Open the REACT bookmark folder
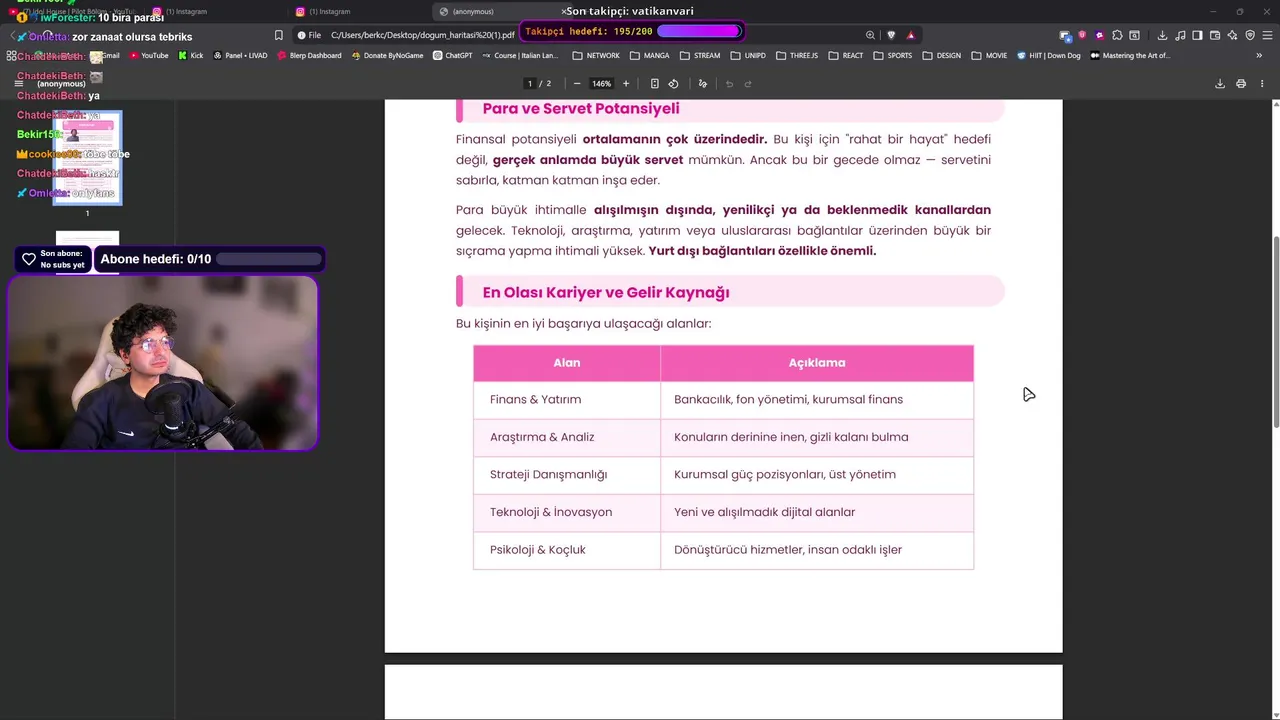Image resolution: width=1280 pixels, height=720 pixels. pos(846,56)
